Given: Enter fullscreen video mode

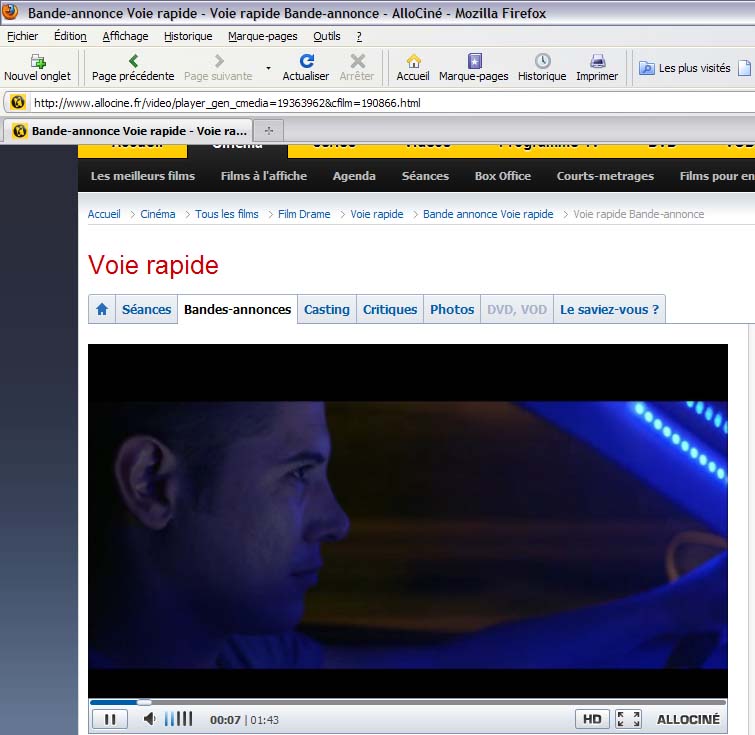Looking at the screenshot, I should click(x=628, y=719).
